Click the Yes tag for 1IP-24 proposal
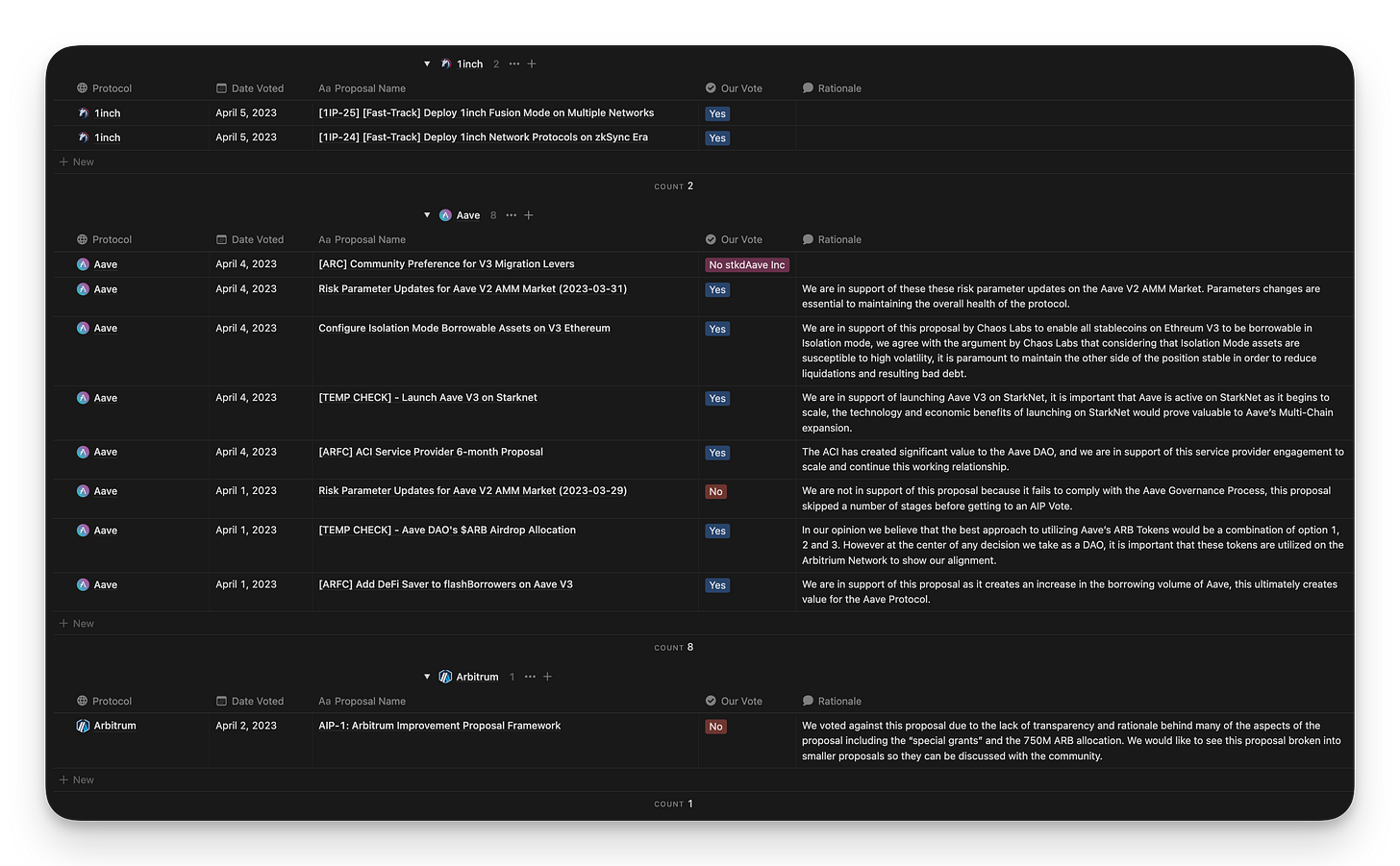Viewport: 1400px width, 866px height. click(717, 138)
